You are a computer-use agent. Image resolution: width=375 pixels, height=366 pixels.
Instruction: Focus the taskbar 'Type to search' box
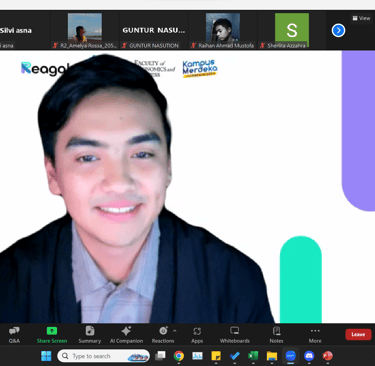coord(103,356)
